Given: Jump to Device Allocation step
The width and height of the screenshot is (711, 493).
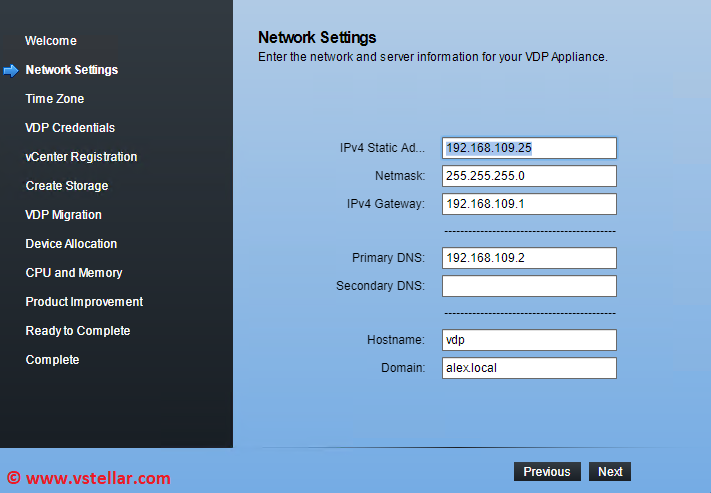Looking at the screenshot, I should (71, 244).
